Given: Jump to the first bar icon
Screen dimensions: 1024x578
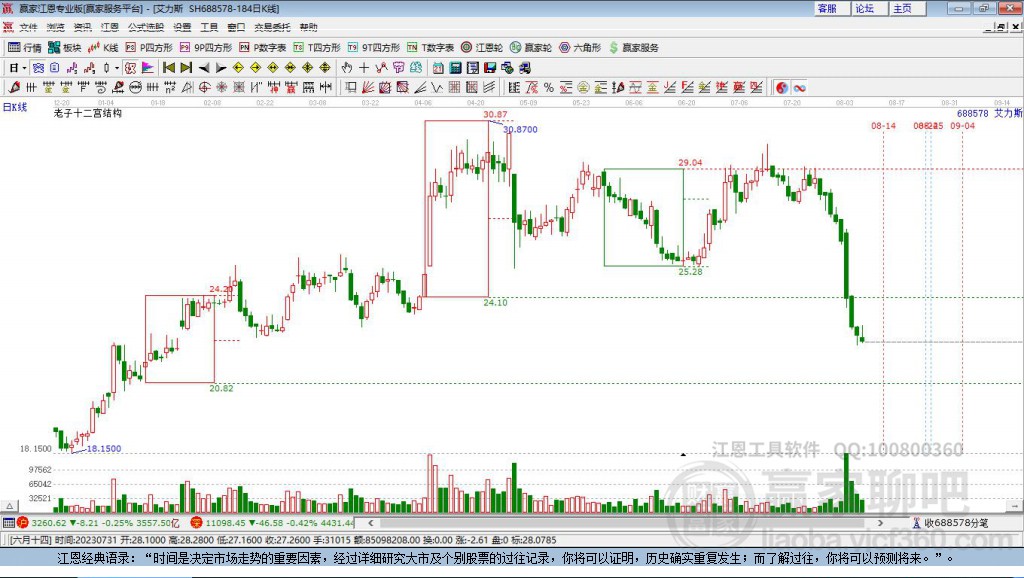Looking at the screenshot, I should (x=168, y=68).
